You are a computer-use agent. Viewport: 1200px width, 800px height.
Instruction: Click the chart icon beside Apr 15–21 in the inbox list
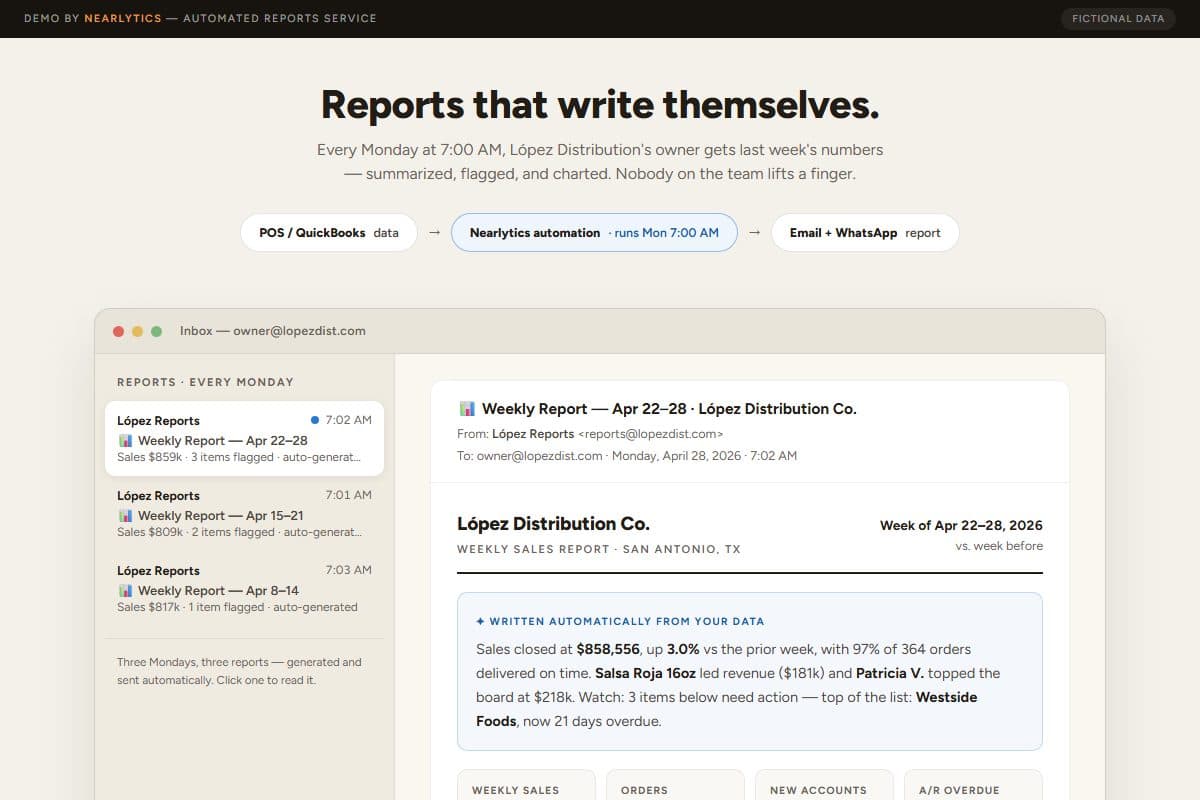(x=125, y=515)
